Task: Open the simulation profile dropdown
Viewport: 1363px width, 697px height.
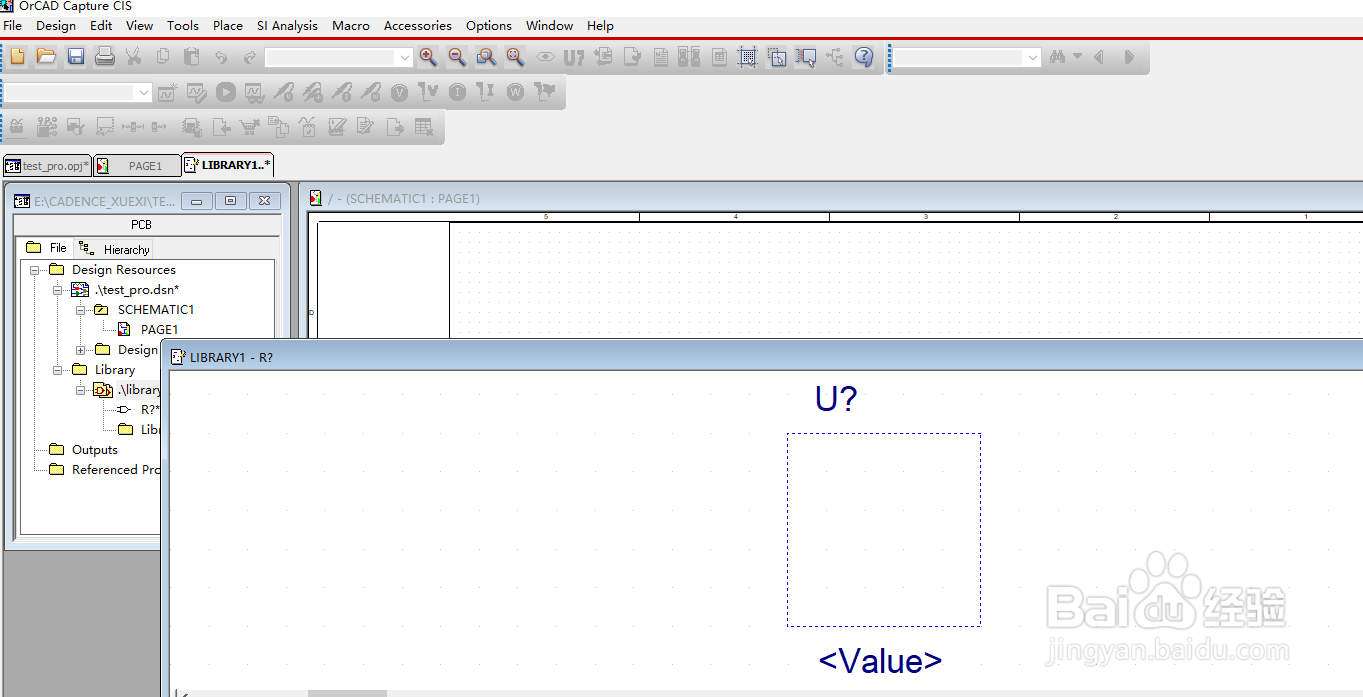Action: [144, 92]
